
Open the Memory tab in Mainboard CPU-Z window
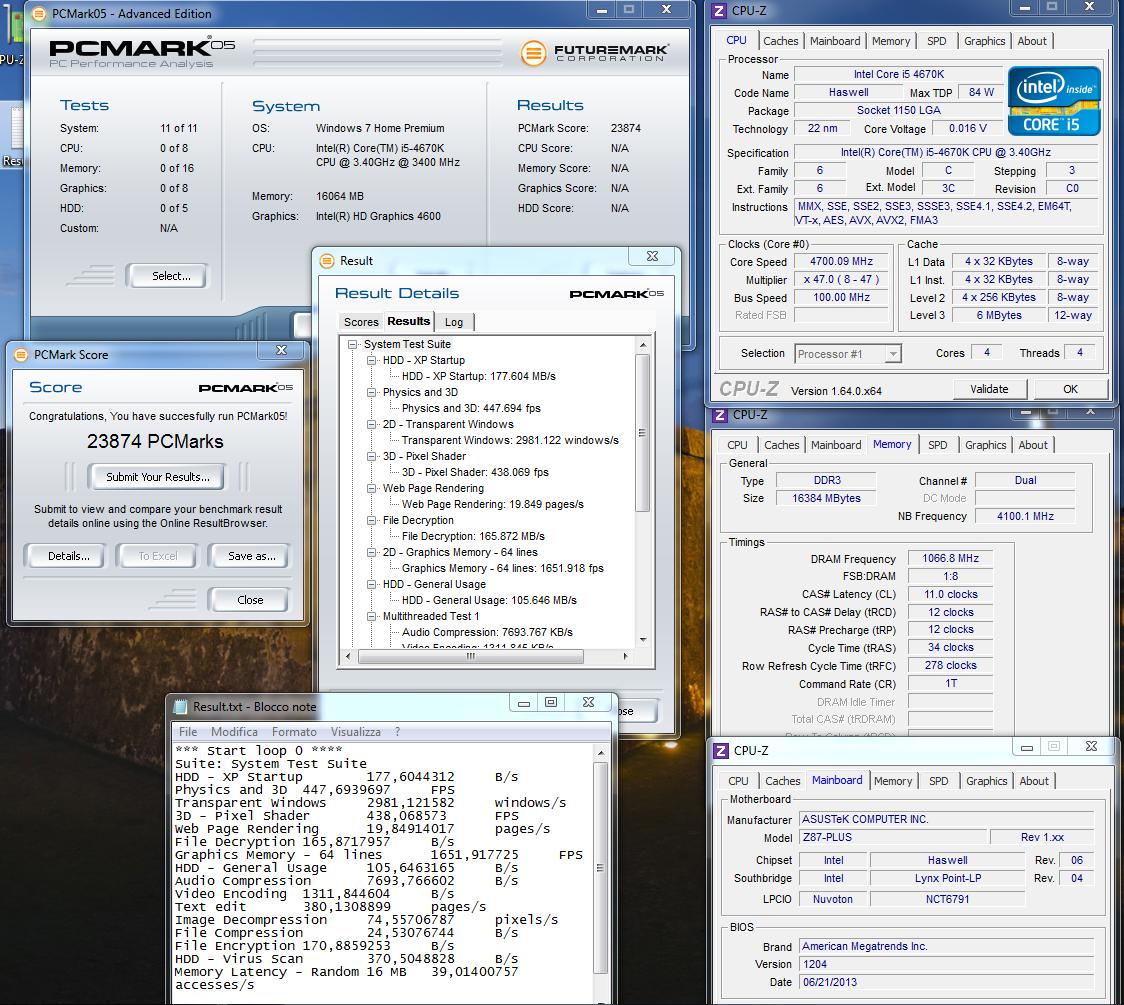[893, 781]
